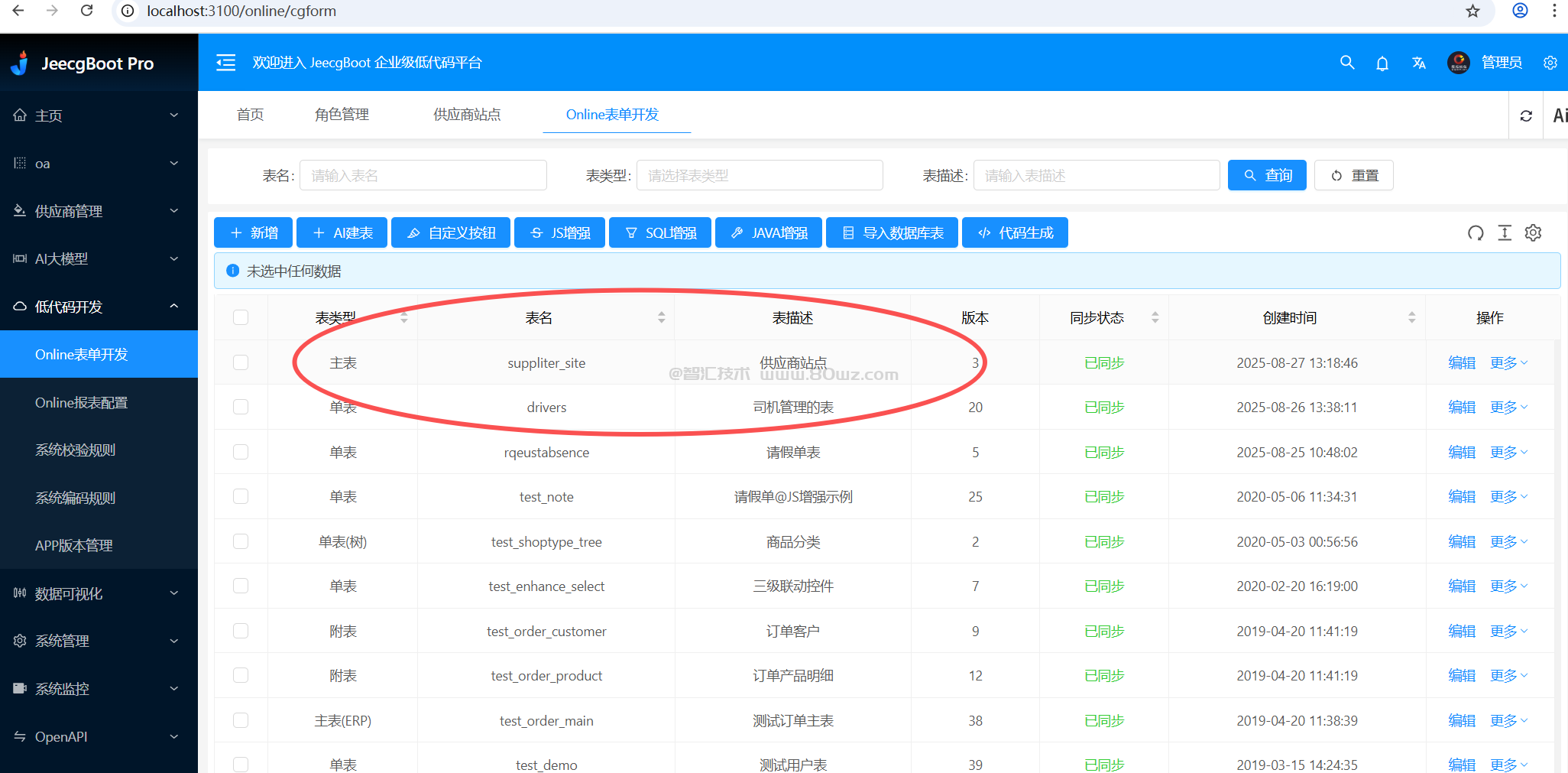The image size is (1568, 773).
Task: Open the table column settings gear
Action: (1533, 233)
